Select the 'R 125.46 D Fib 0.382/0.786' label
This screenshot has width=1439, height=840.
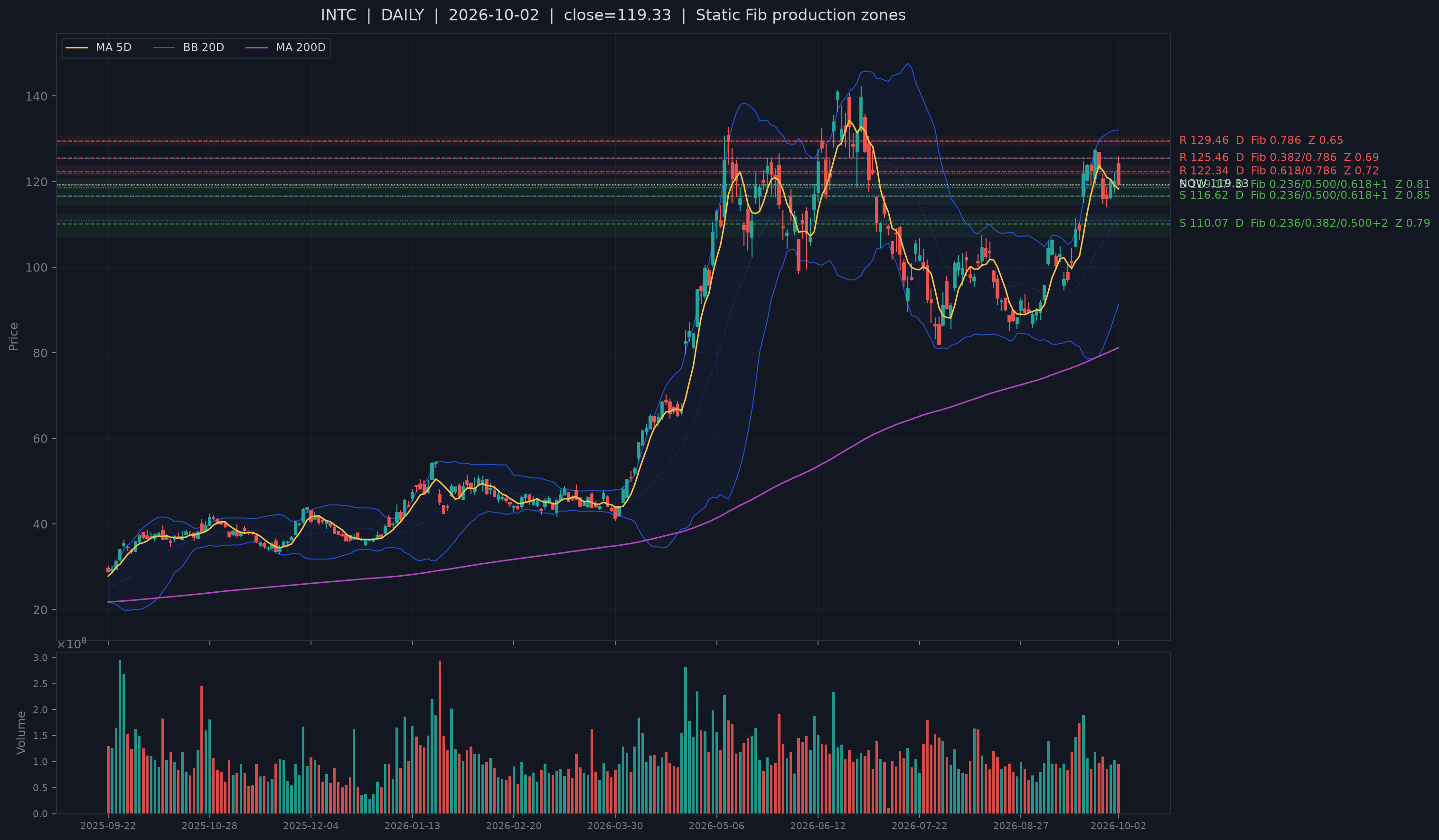click(1279, 158)
